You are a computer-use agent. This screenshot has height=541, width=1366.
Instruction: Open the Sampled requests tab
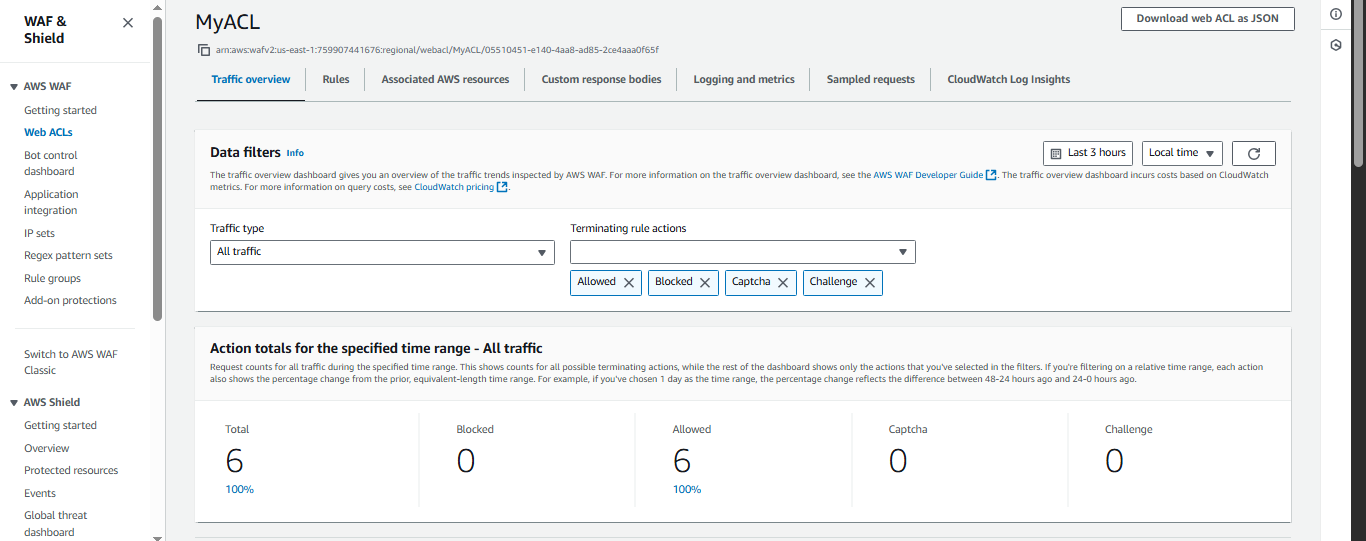(x=870, y=79)
